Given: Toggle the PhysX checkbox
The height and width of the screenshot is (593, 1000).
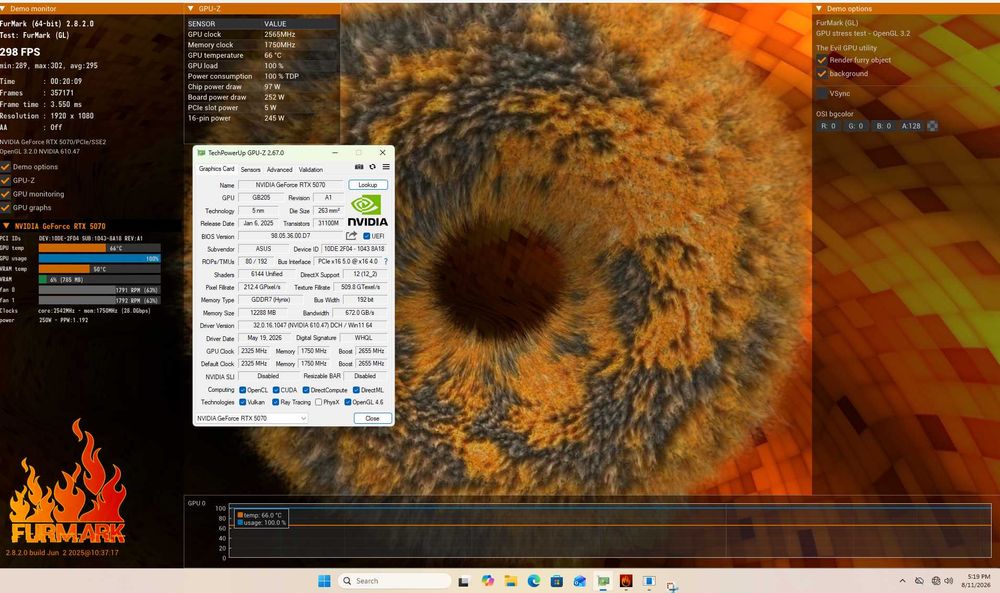Looking at the screenshot, I should (318, 402).
